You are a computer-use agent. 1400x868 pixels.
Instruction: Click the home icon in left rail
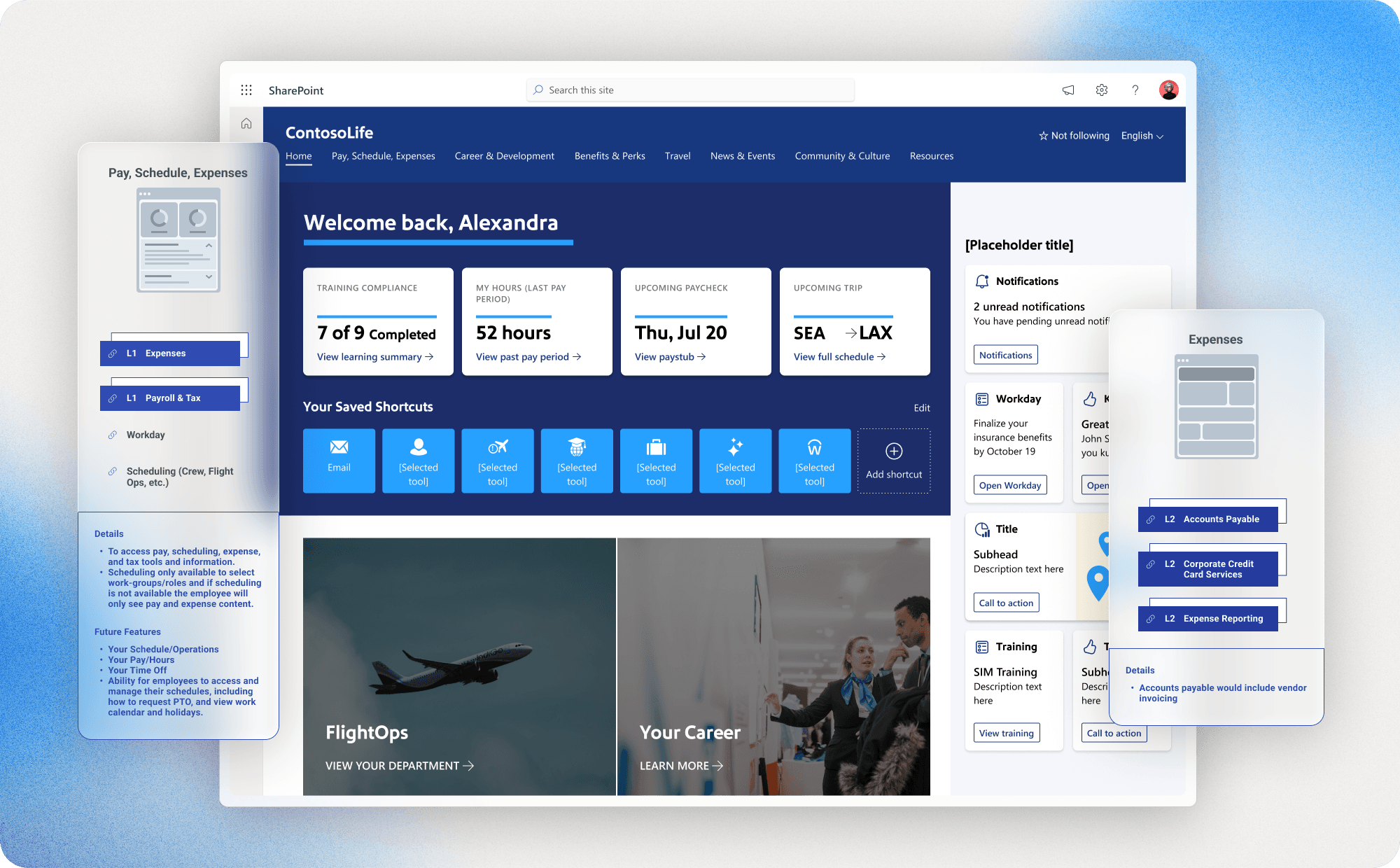[x=246, y=123]
